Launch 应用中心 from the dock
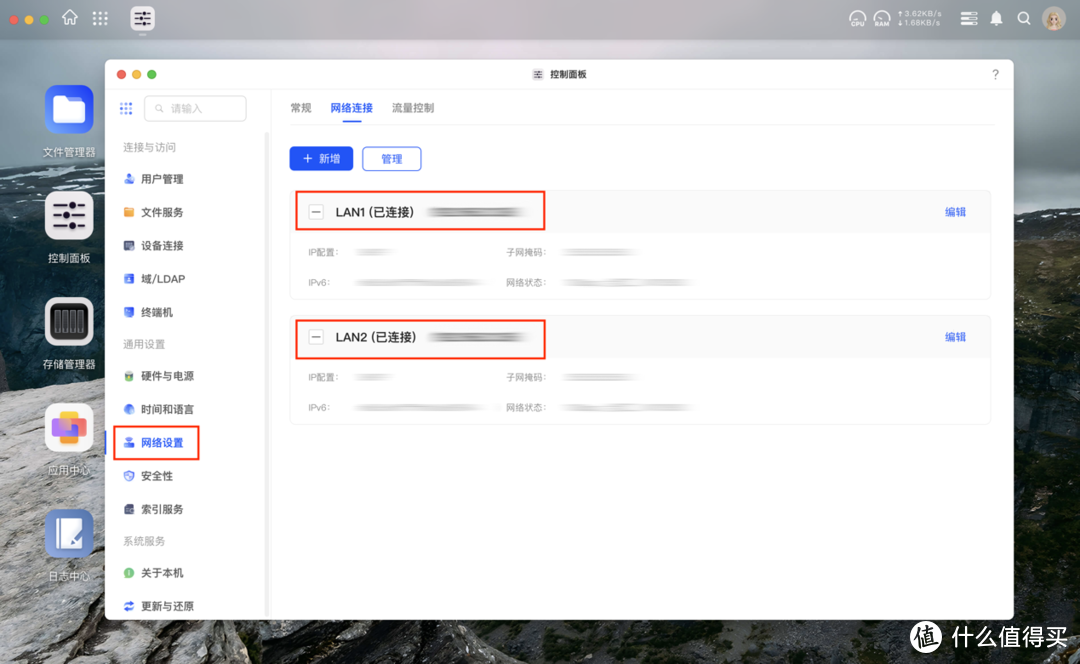This screenshot has width=1080, height=664. pyautogui.click(x=68, y=428)
